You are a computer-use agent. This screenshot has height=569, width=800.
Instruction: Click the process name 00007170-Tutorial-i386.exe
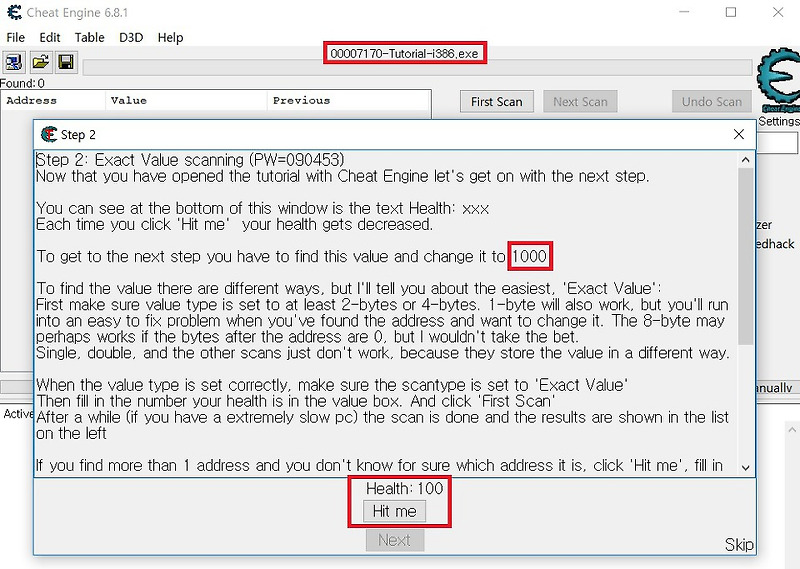click(x=405, y=53)
